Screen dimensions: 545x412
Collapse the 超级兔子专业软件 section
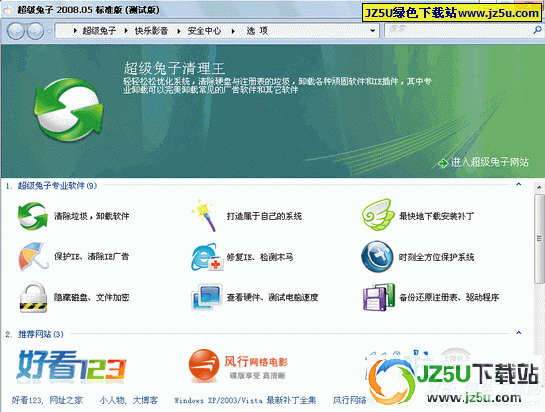(519, 184)
